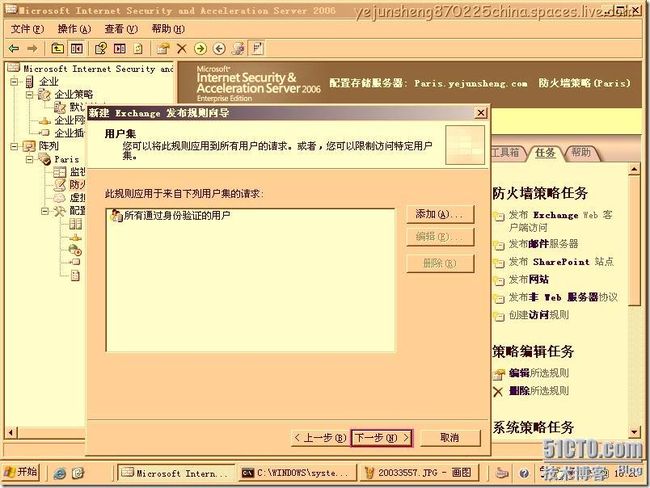Click console tree horizontal scrollbar left arrow
The height and width of the screenshot is (488, 650).
tap(11, 433)
